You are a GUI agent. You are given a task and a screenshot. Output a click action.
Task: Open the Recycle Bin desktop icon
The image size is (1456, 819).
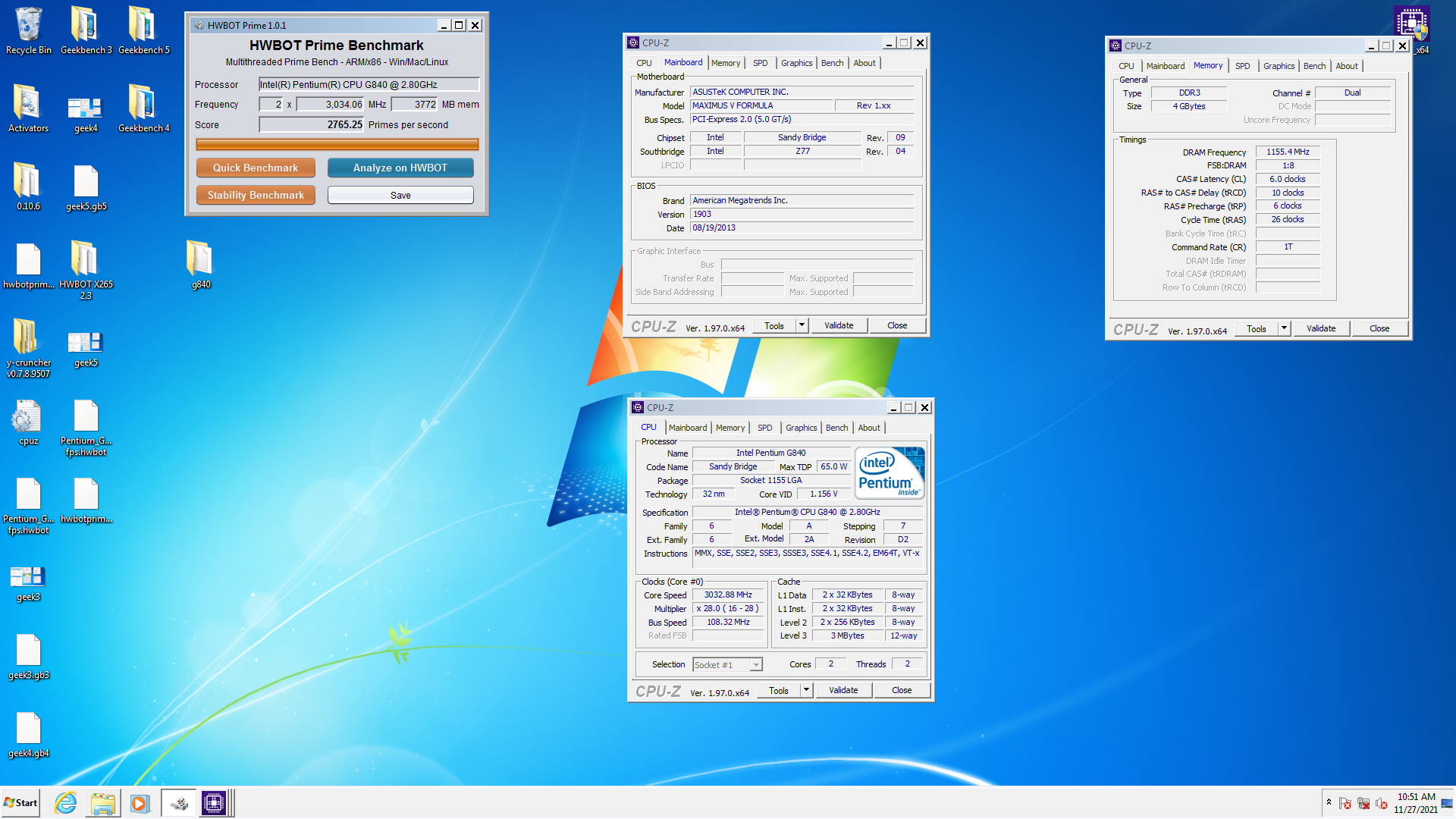tap(28, 30)
